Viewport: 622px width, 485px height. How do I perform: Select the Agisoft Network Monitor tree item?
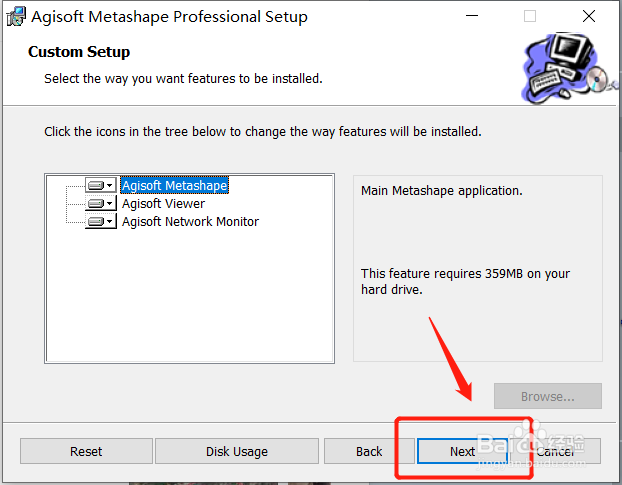[190, 221]
